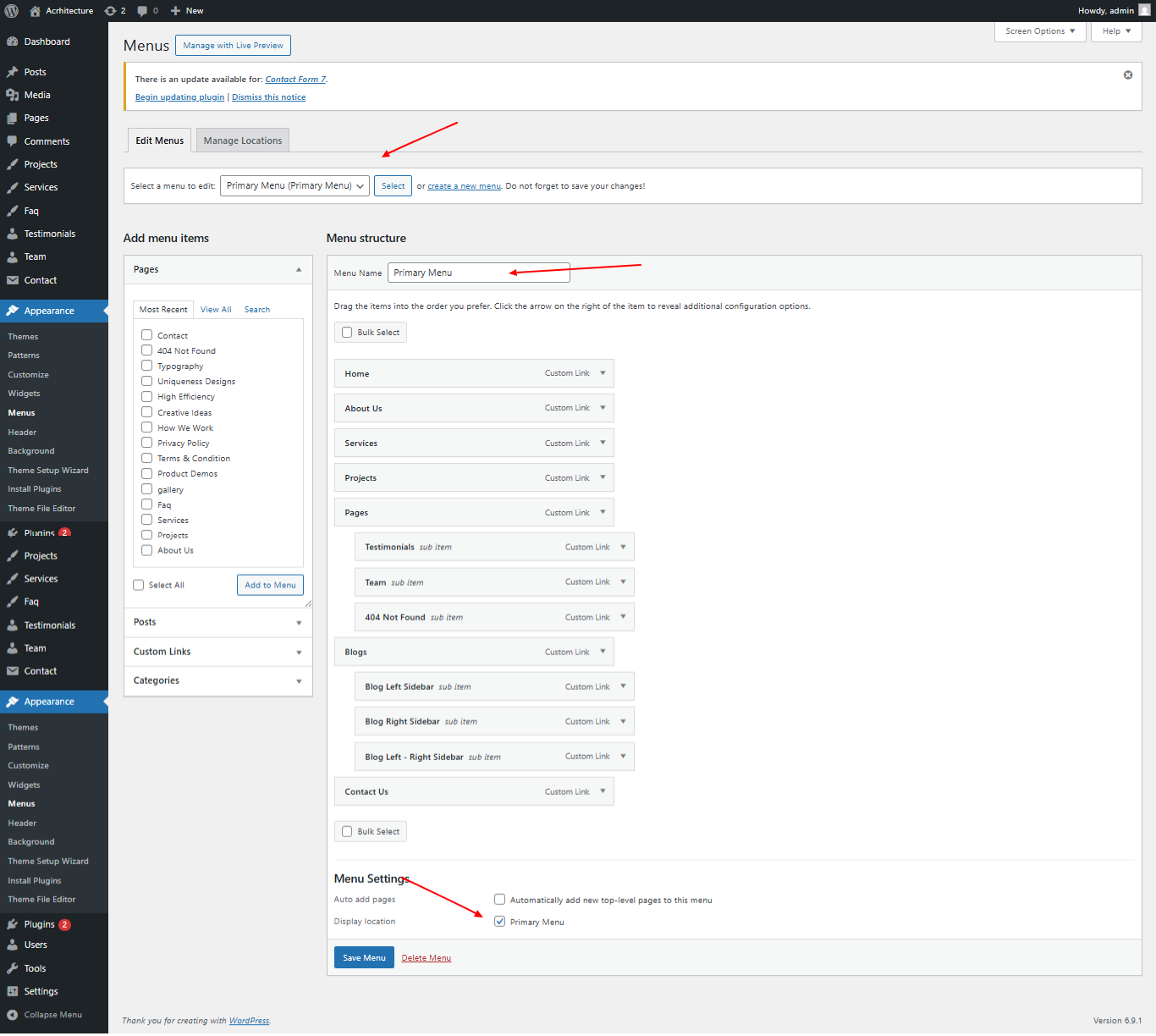Viewport: 1156px width, 1036px height.
Task: Expand the Home menu item options arrow
Action: 603,373
